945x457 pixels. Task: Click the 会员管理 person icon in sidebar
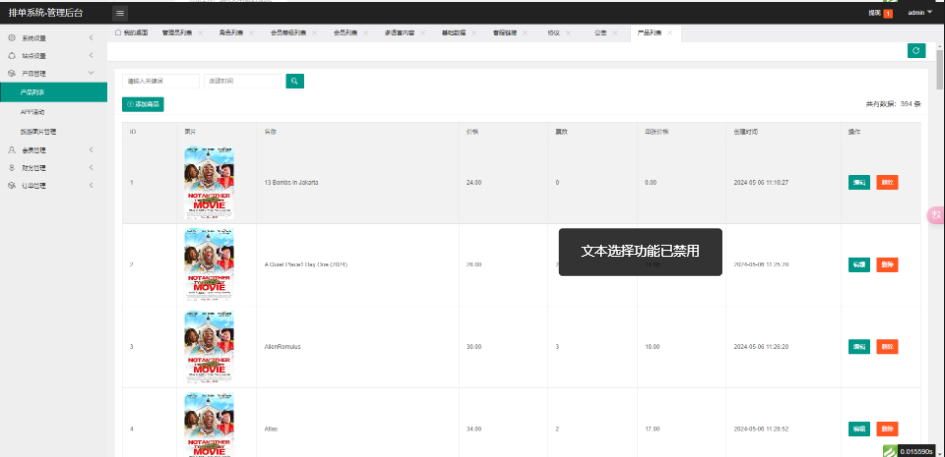pyautogui.click(x=12, y=150)
